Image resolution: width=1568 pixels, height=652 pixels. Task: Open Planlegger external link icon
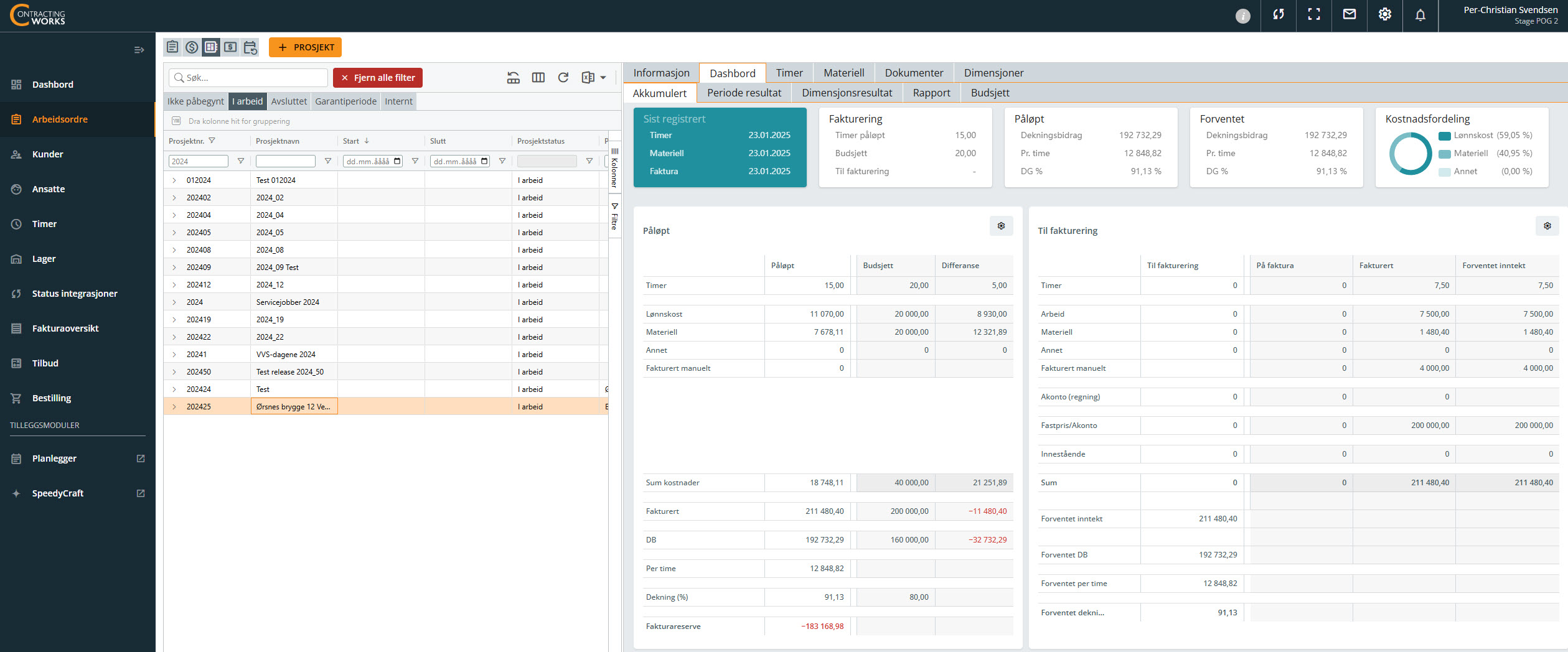141,459
